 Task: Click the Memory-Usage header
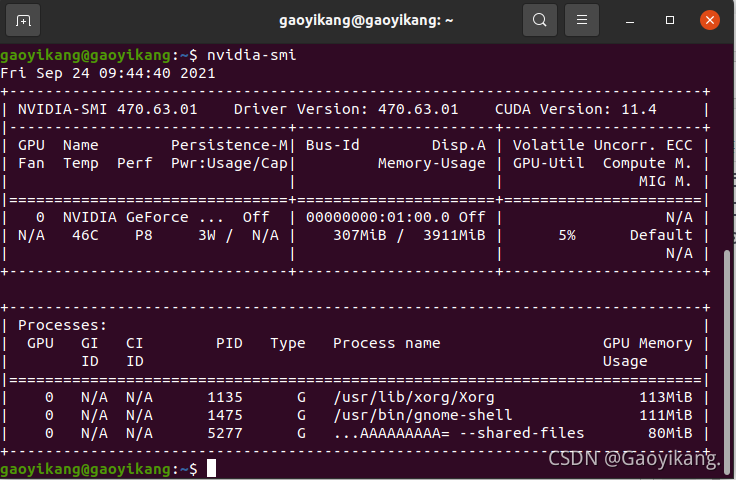tap(432, 163)
